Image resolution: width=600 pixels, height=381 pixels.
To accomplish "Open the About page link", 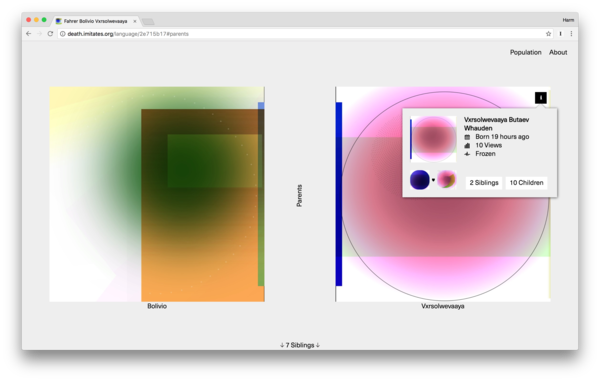I will pos(558,52).
